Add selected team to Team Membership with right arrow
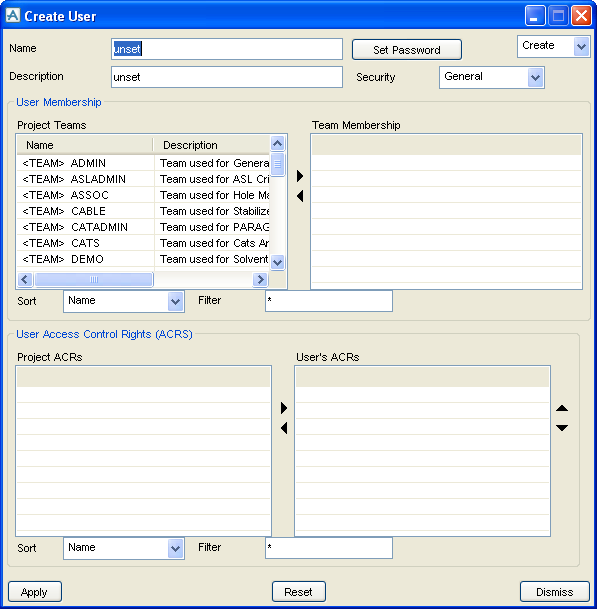Screen dimensions: 597x609 click(299, 176)
